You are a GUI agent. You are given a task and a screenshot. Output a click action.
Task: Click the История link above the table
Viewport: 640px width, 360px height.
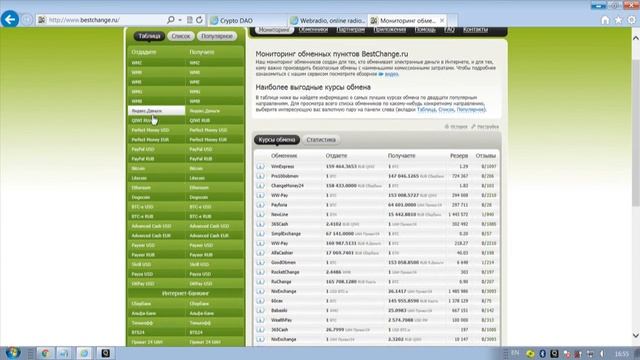coord(459,127)
